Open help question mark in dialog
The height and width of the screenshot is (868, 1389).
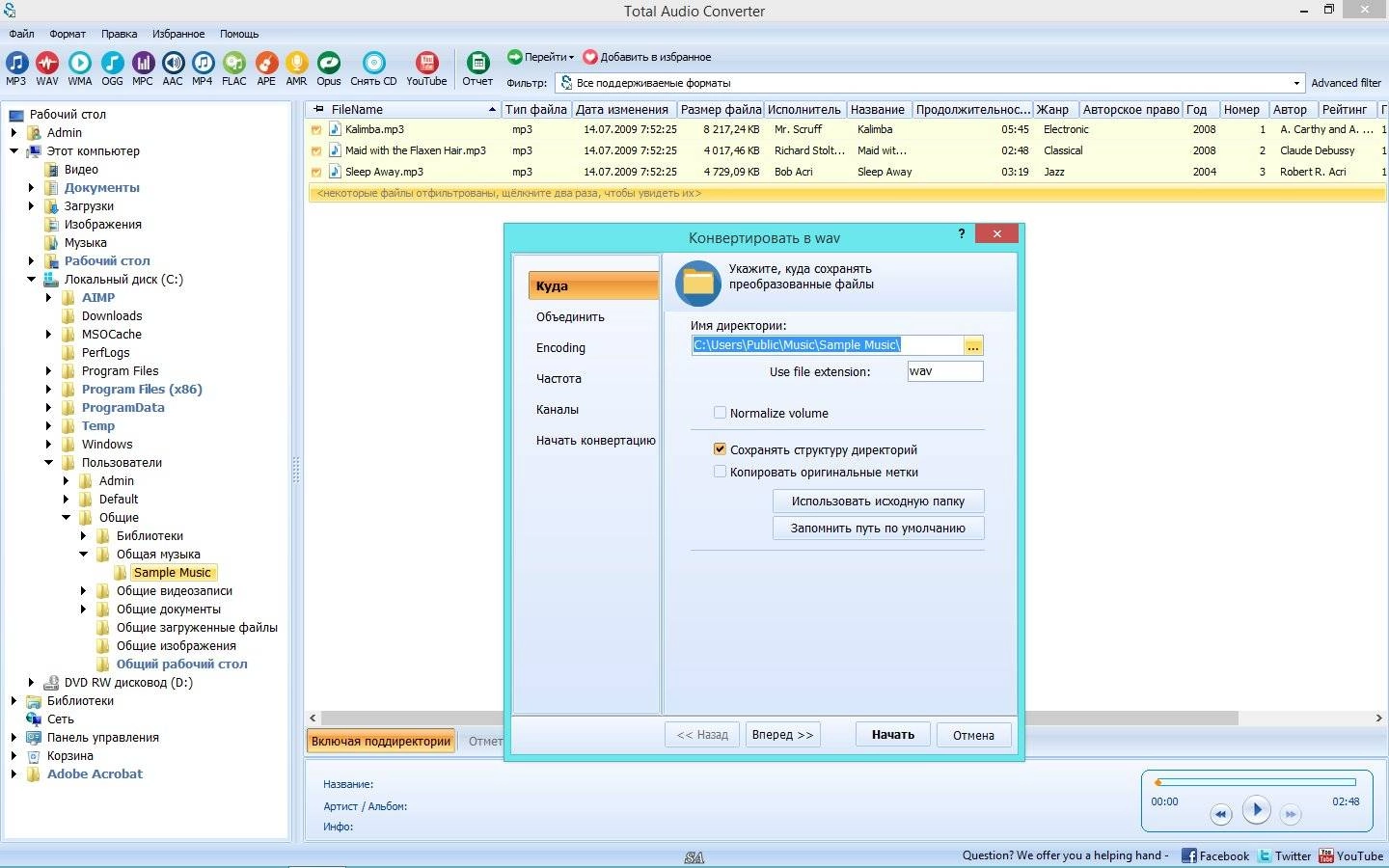click(961, 233)
